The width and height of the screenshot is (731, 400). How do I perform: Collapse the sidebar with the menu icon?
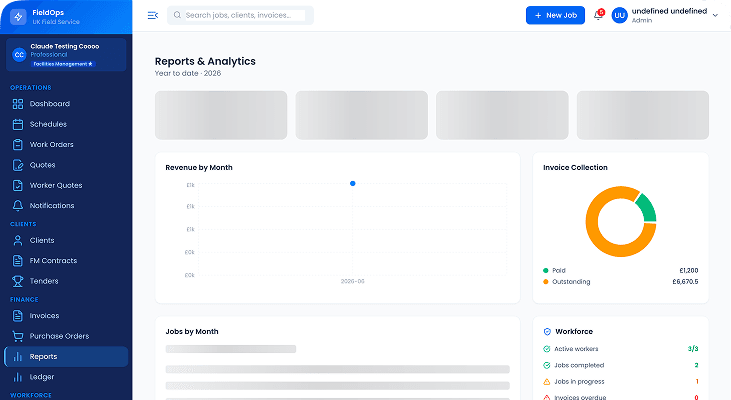[152, 15]
